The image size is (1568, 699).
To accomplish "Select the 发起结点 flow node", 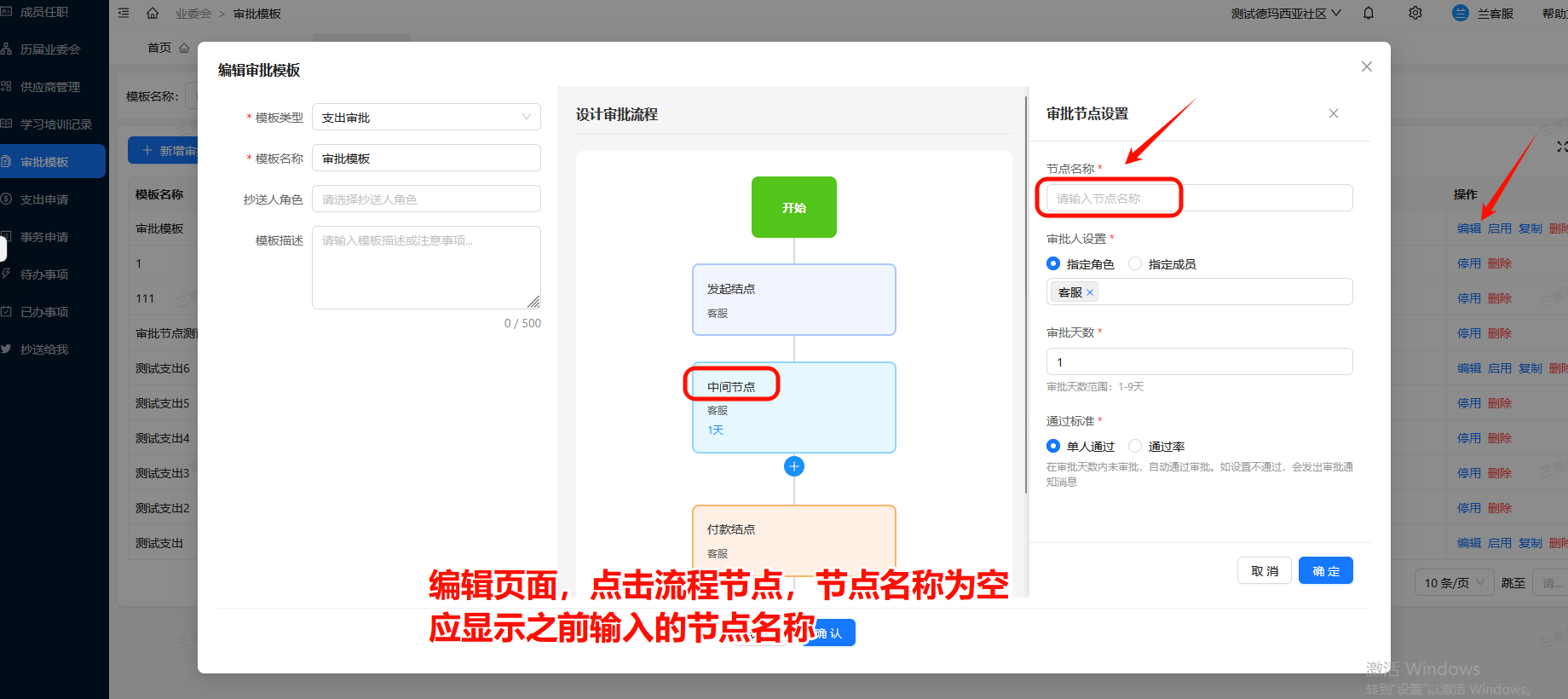I will pos(794,299).
